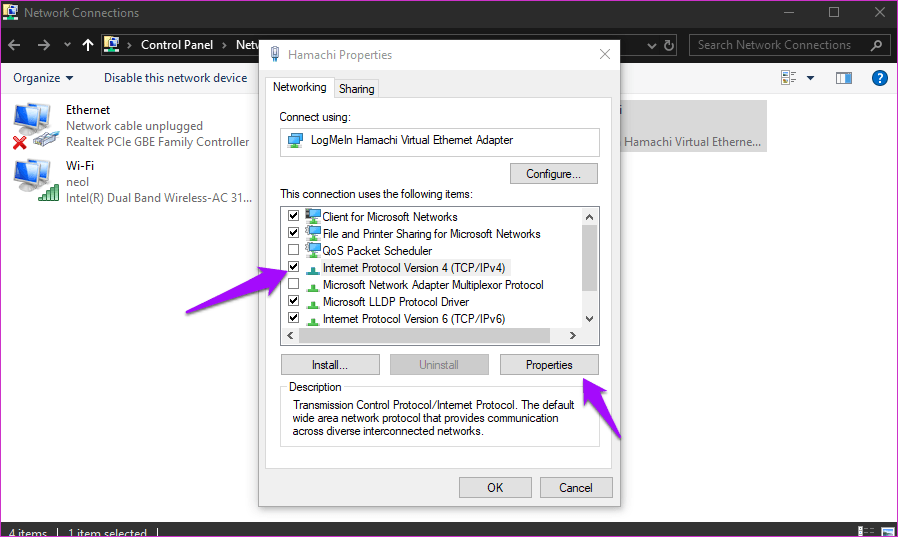Close the Hamachi Properties dialog

[605, 54]
